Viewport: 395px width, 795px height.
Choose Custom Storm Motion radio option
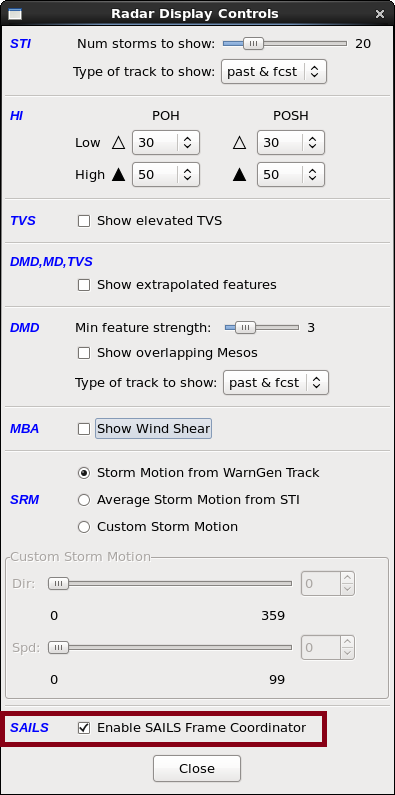(84, 527)
